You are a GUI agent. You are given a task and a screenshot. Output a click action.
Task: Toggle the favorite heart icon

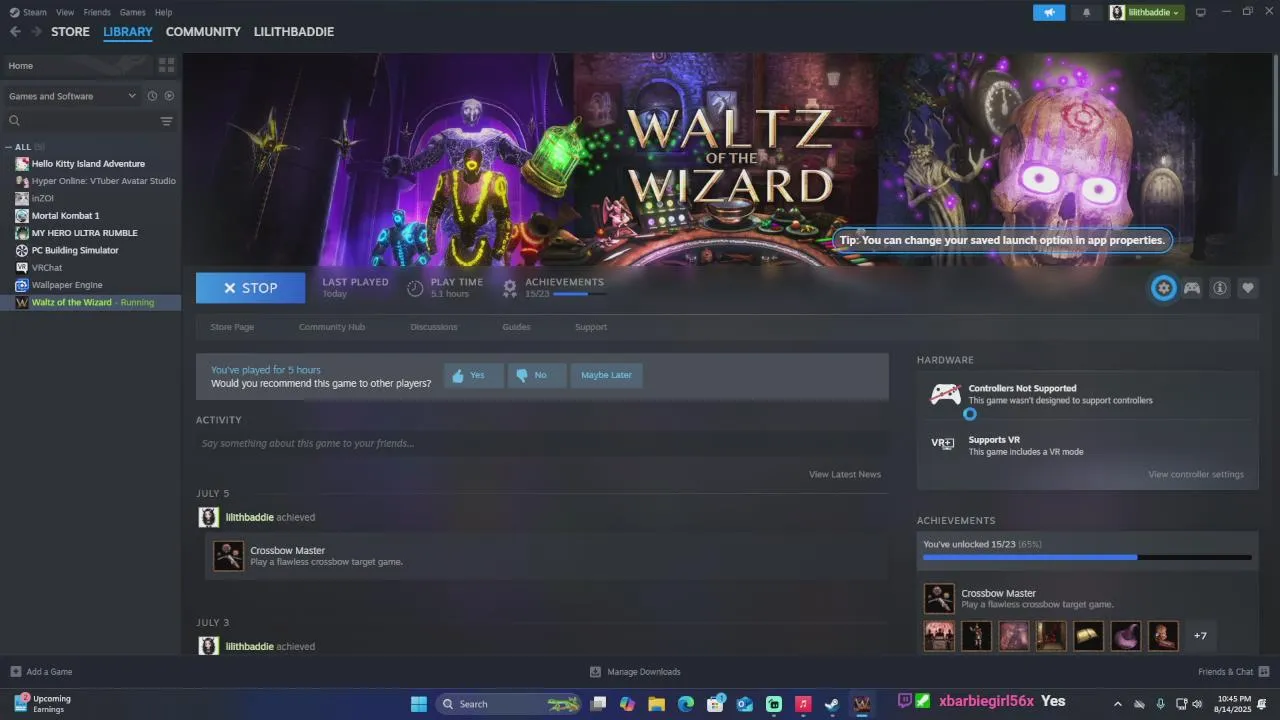tap(1248, 288)
